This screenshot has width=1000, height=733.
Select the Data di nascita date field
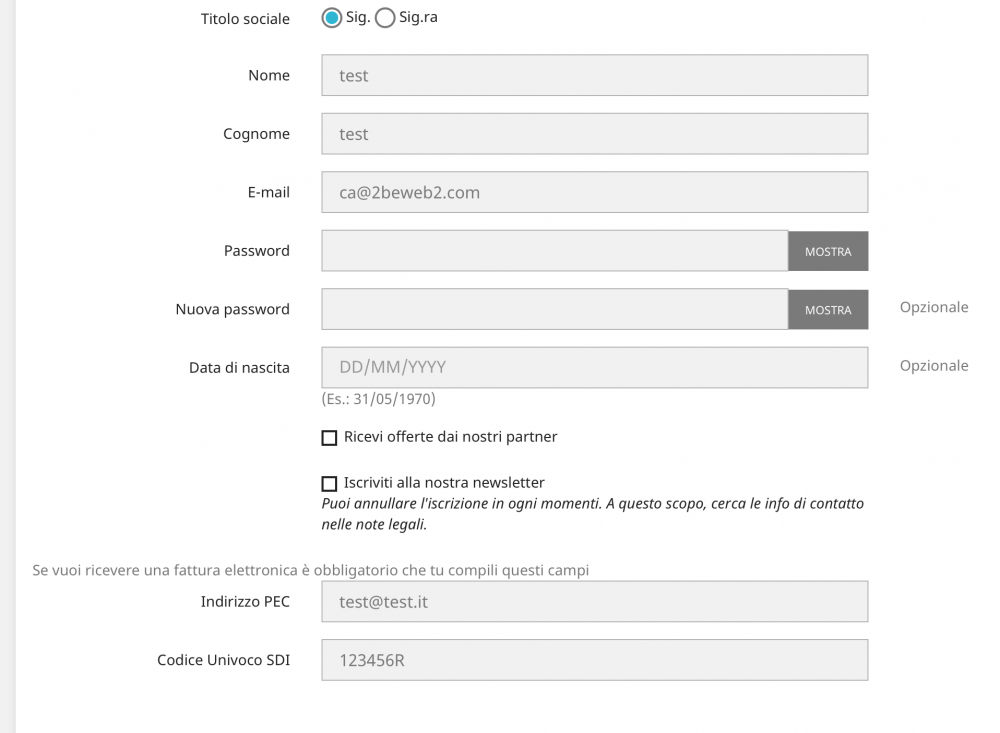[x=594, y=367]
